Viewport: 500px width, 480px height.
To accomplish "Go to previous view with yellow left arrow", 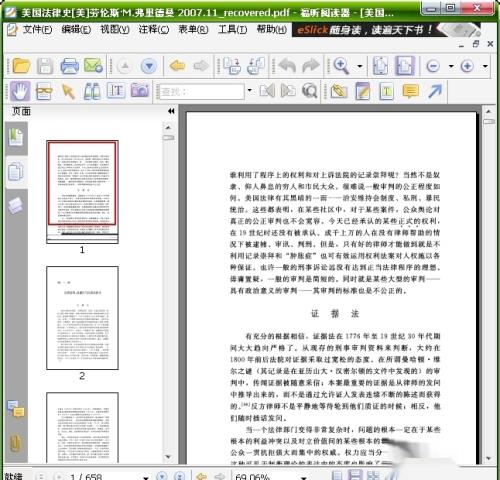I will [x=177, y=66].
